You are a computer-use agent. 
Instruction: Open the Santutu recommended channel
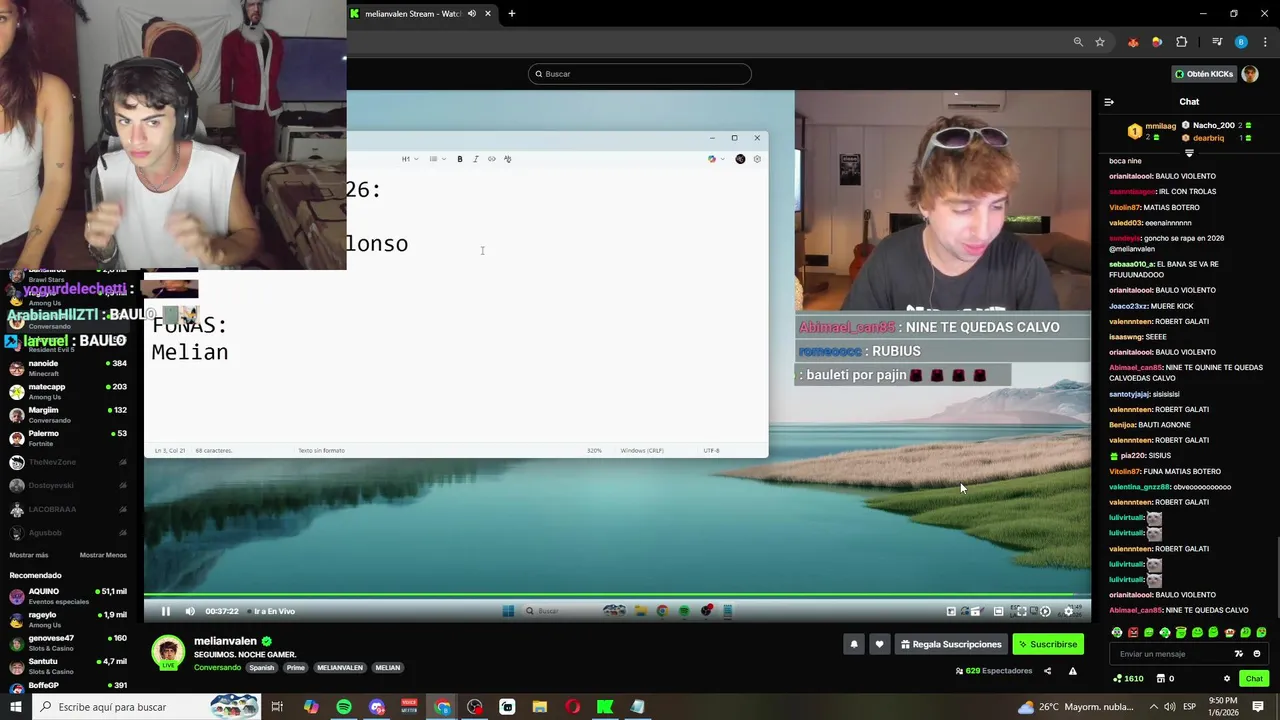tap(68, 666)
